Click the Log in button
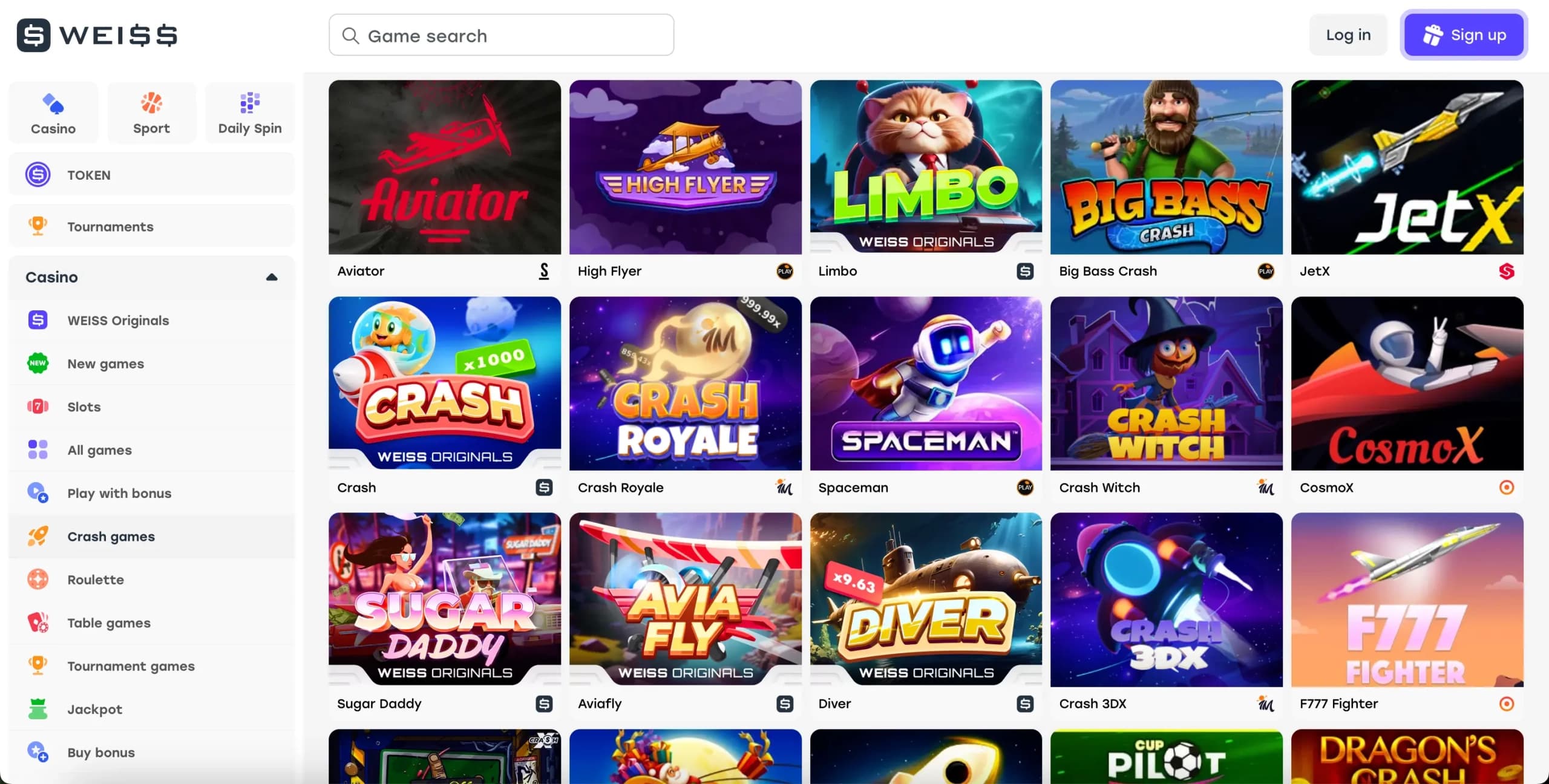This screenshot has width=1549, height=784. (x=1348, y=34)
